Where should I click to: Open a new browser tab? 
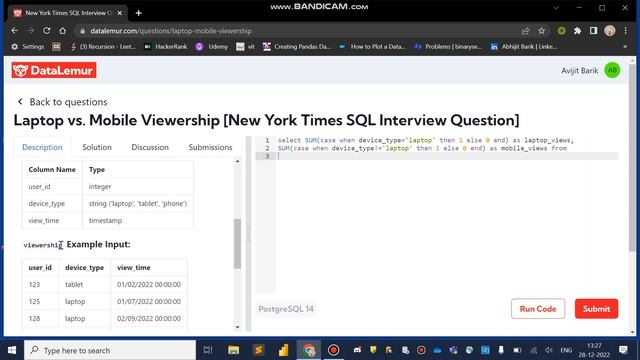point(139,13)
